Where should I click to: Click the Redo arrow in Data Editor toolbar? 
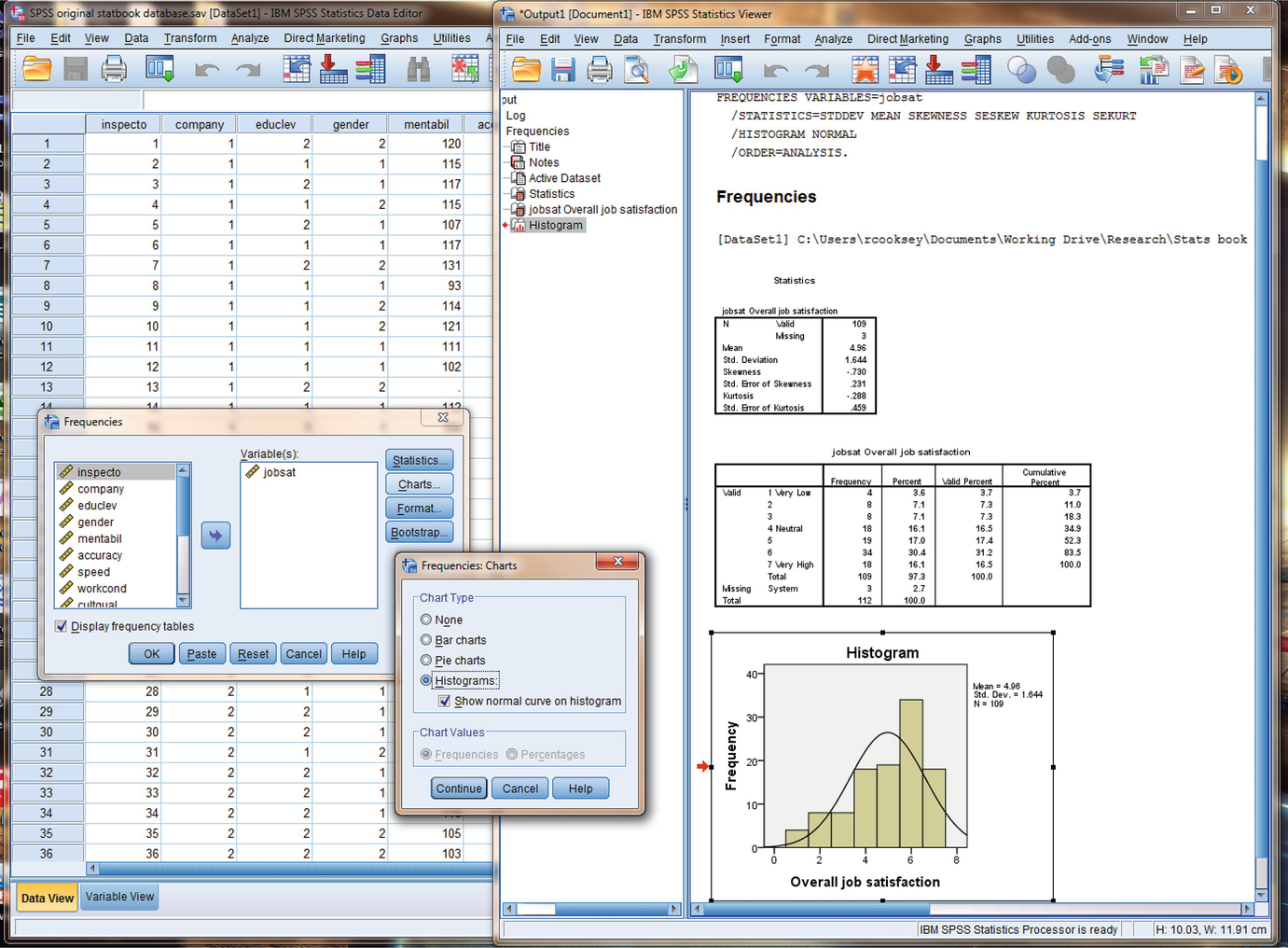248,70
